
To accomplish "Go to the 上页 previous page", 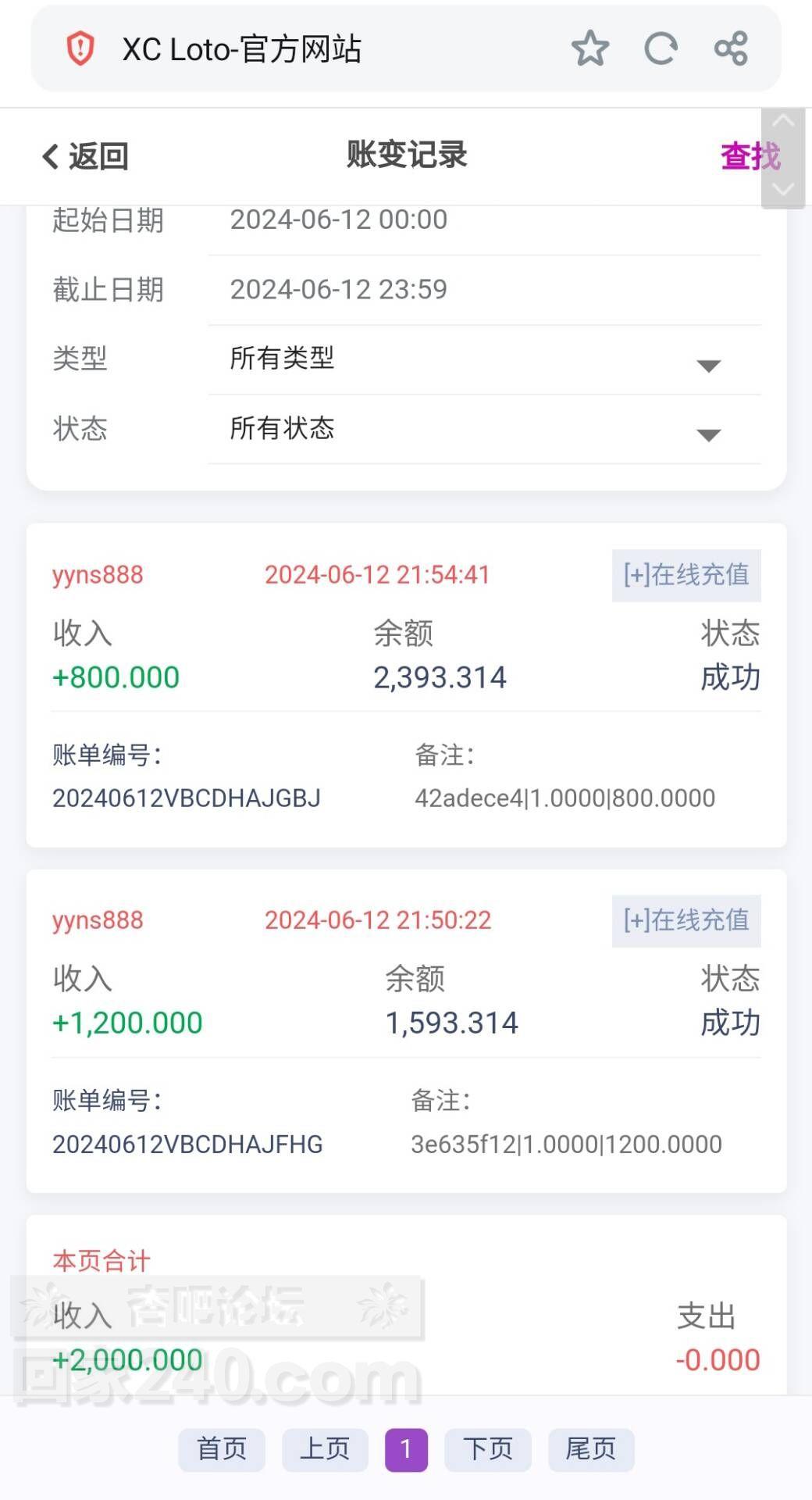I will 325,1449.
